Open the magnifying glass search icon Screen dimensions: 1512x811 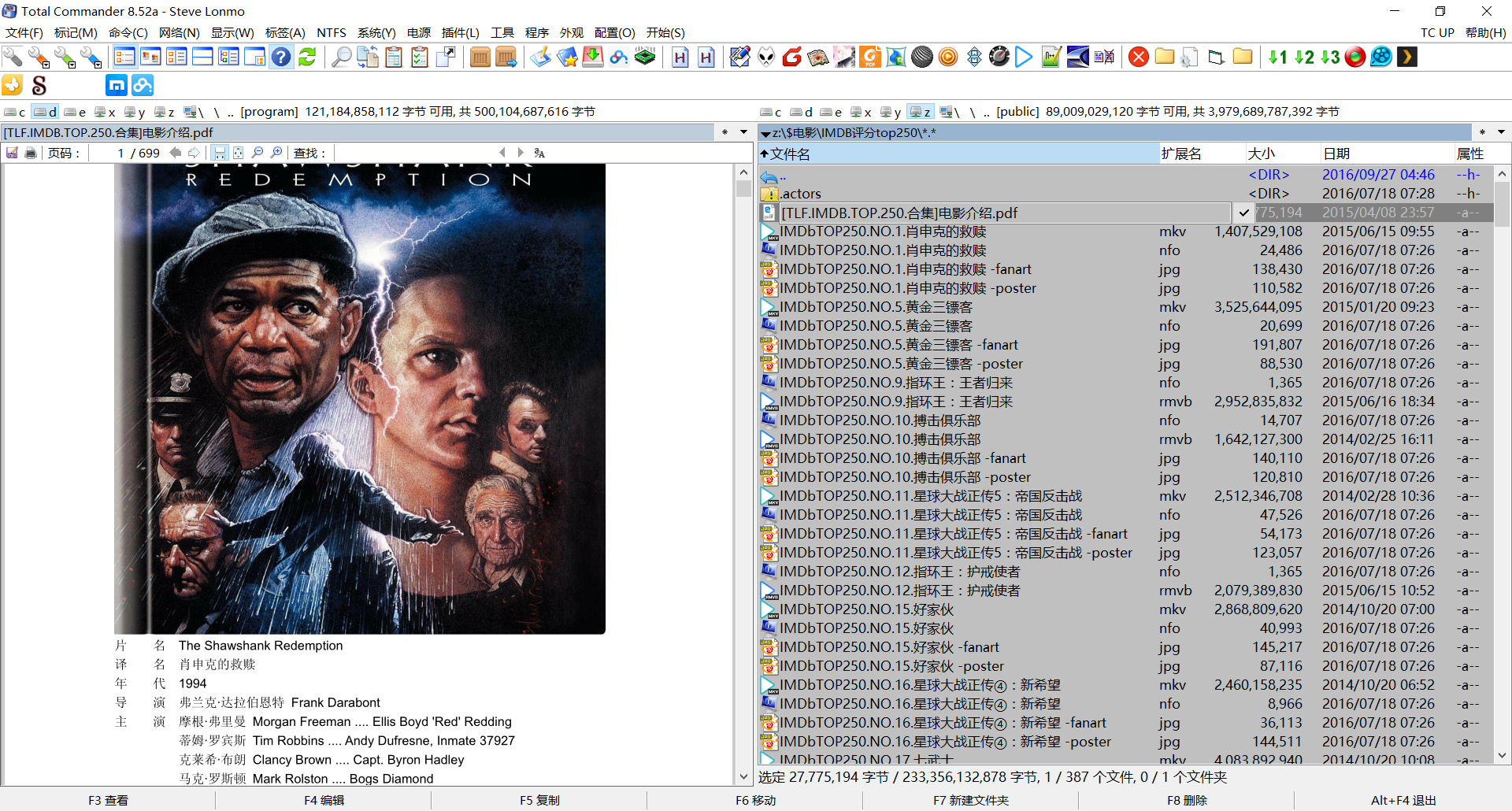pos(341,57)
